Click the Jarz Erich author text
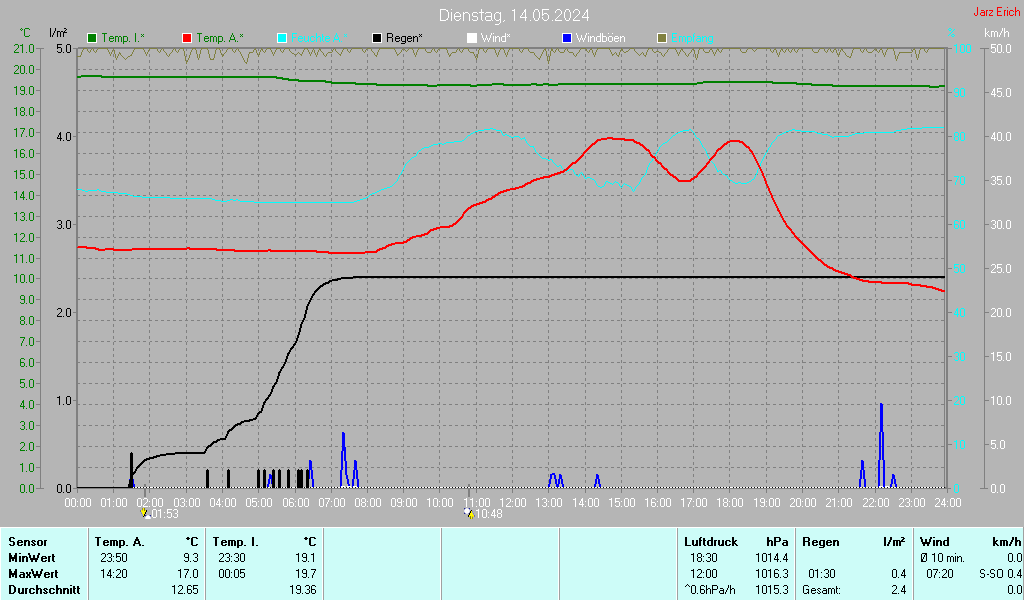1024x600 pixels. tap(996, 12)
